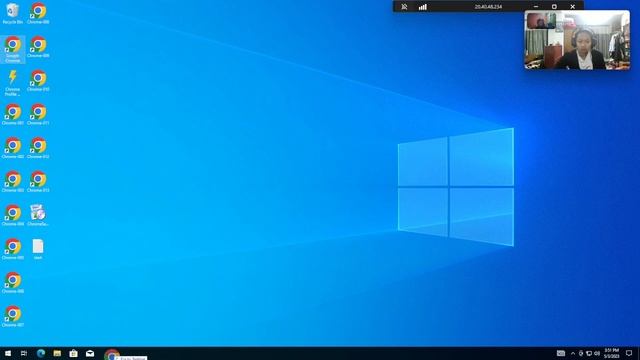Minimize the remote session connection bar

[x=536, y=7]
